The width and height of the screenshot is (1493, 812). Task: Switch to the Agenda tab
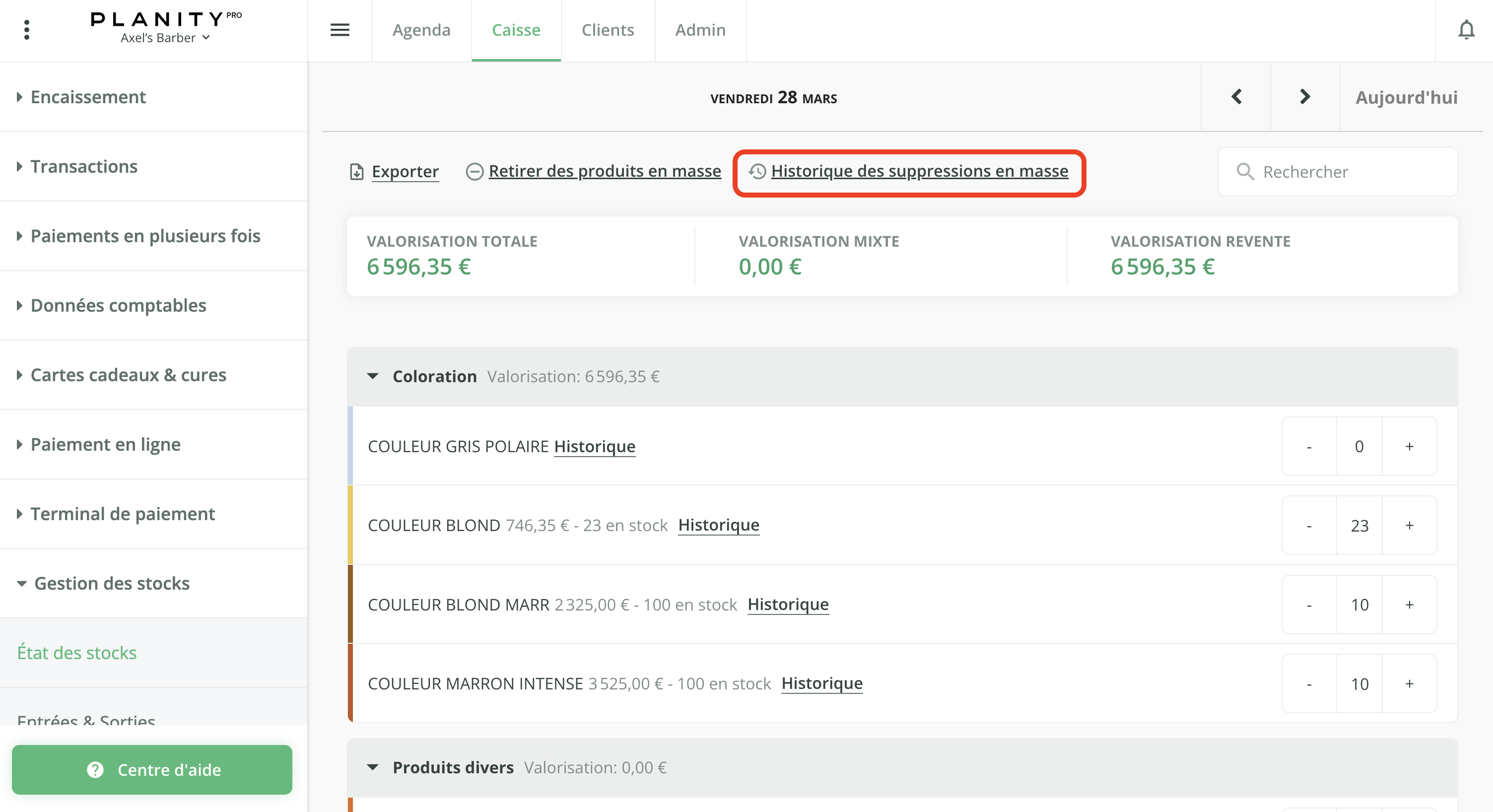(x=421, y=30)
